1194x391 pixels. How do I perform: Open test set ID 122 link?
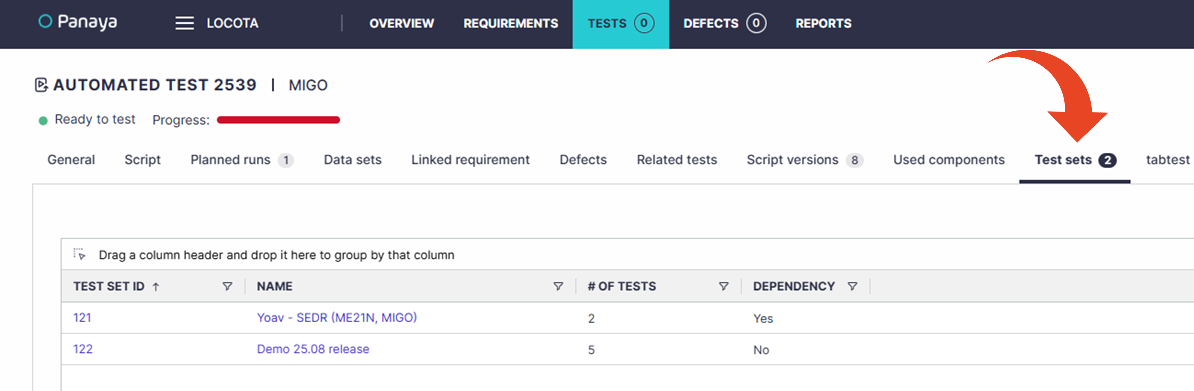tap(83, 349)
